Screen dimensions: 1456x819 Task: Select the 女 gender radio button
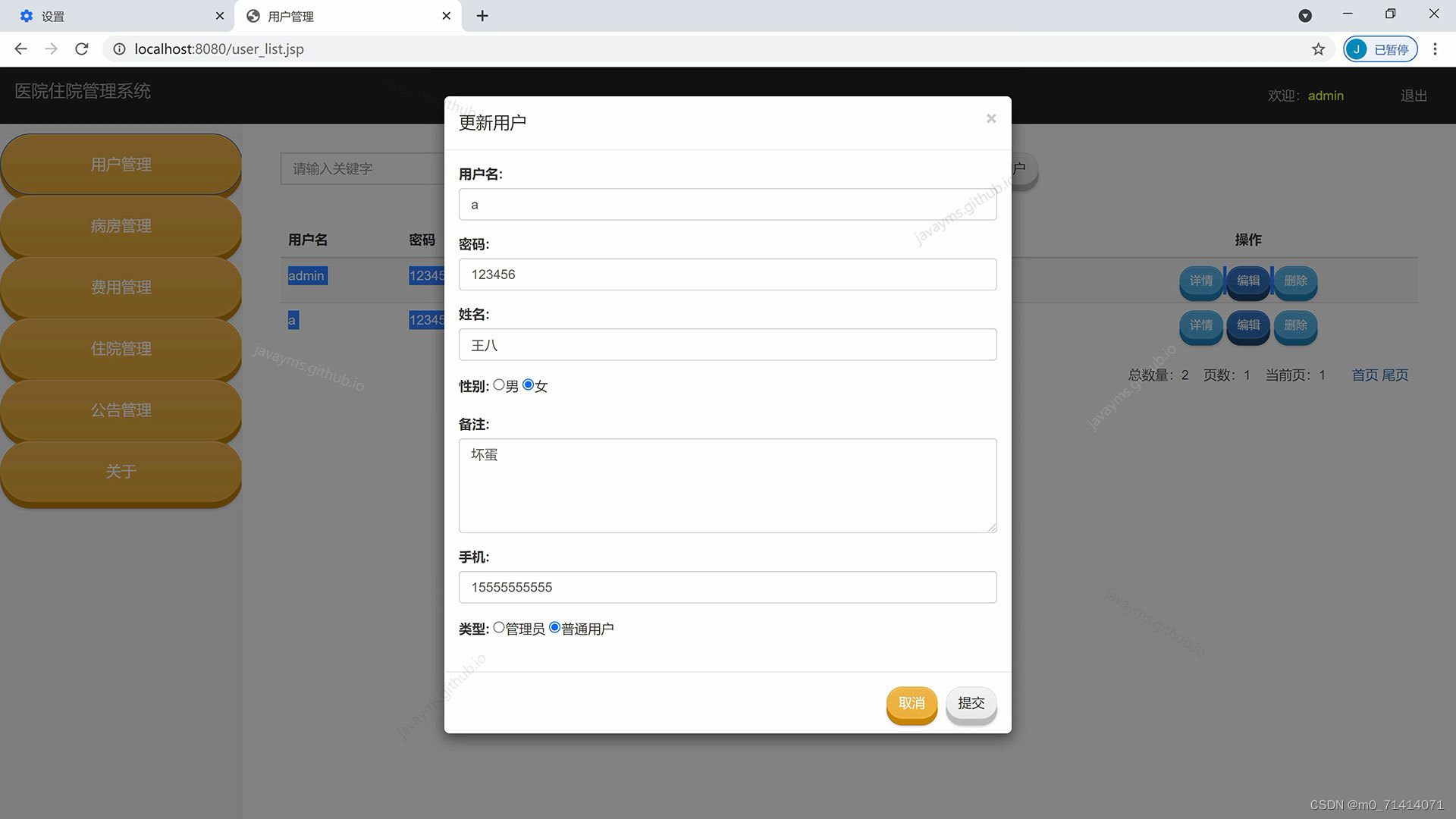(529, 385)
